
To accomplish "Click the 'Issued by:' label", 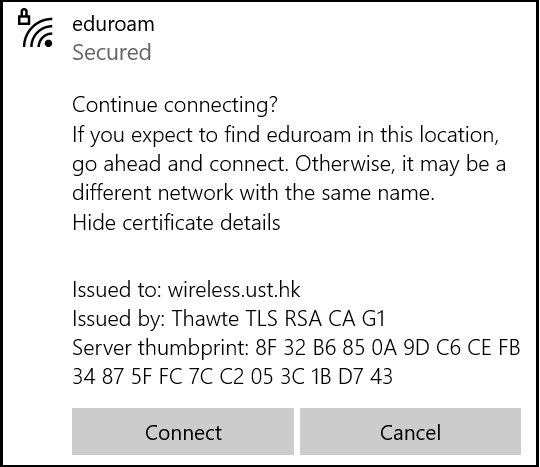I will click(119, 318).
